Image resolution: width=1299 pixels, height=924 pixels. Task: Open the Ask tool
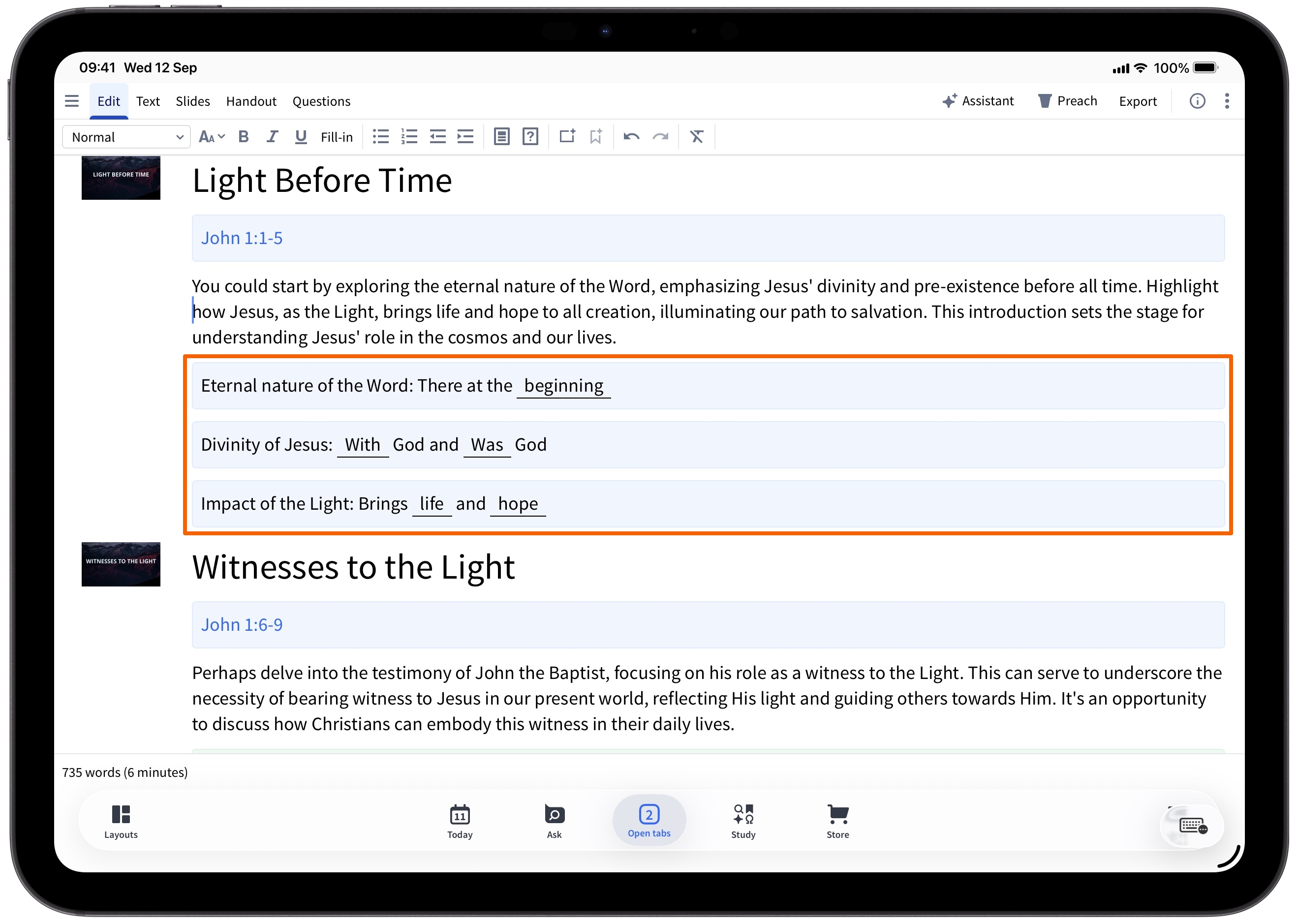pyautogui.click(x=554, y=822)
